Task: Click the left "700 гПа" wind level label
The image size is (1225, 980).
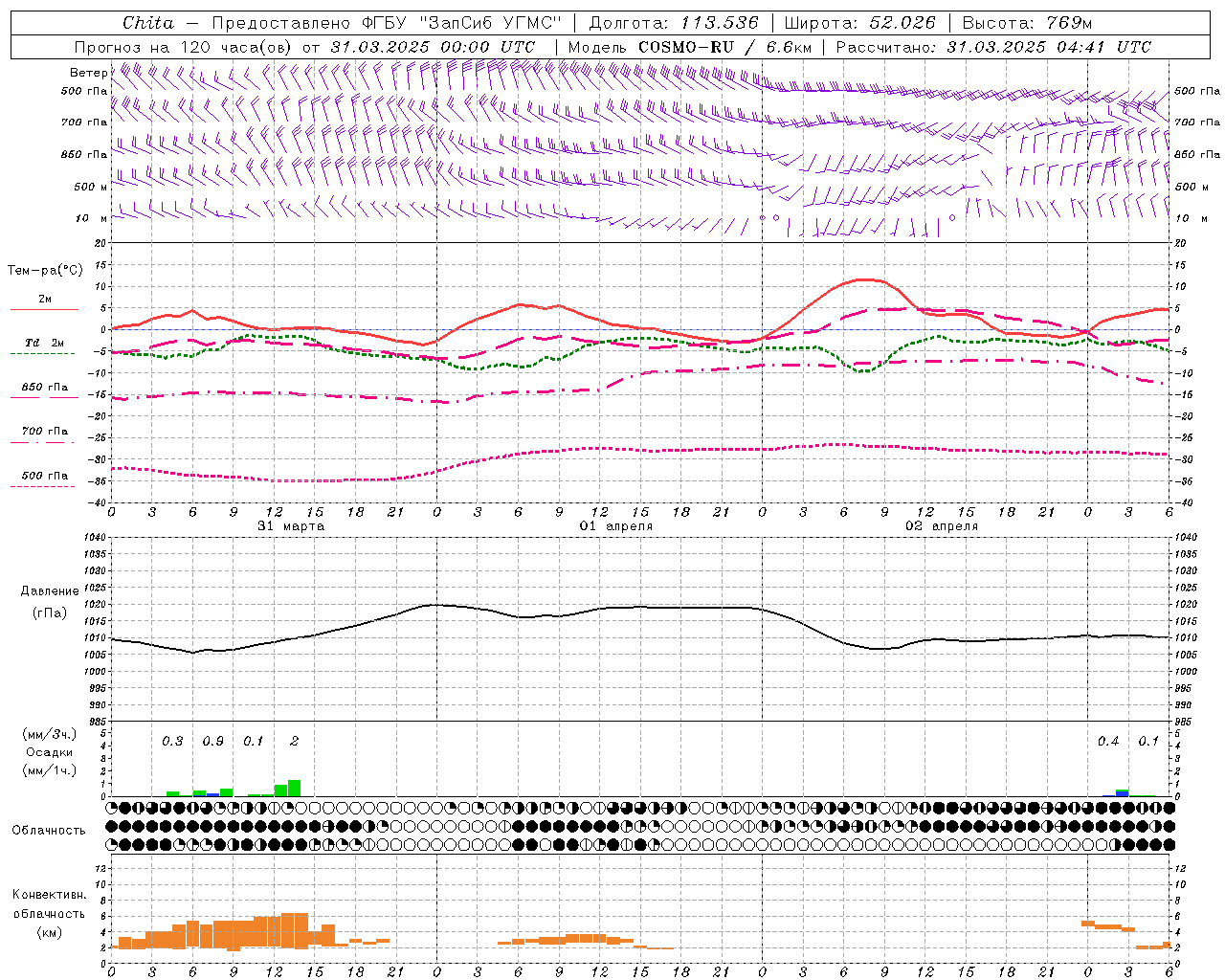Action: (84, 122)
